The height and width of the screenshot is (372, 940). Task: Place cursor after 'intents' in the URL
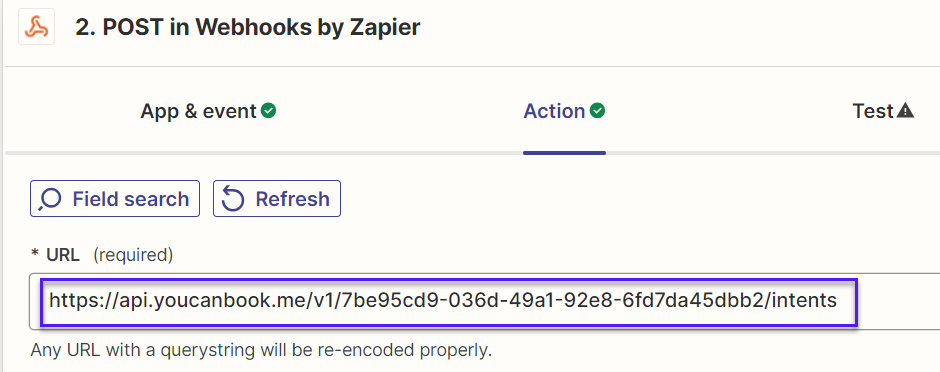tap(839, 300)
